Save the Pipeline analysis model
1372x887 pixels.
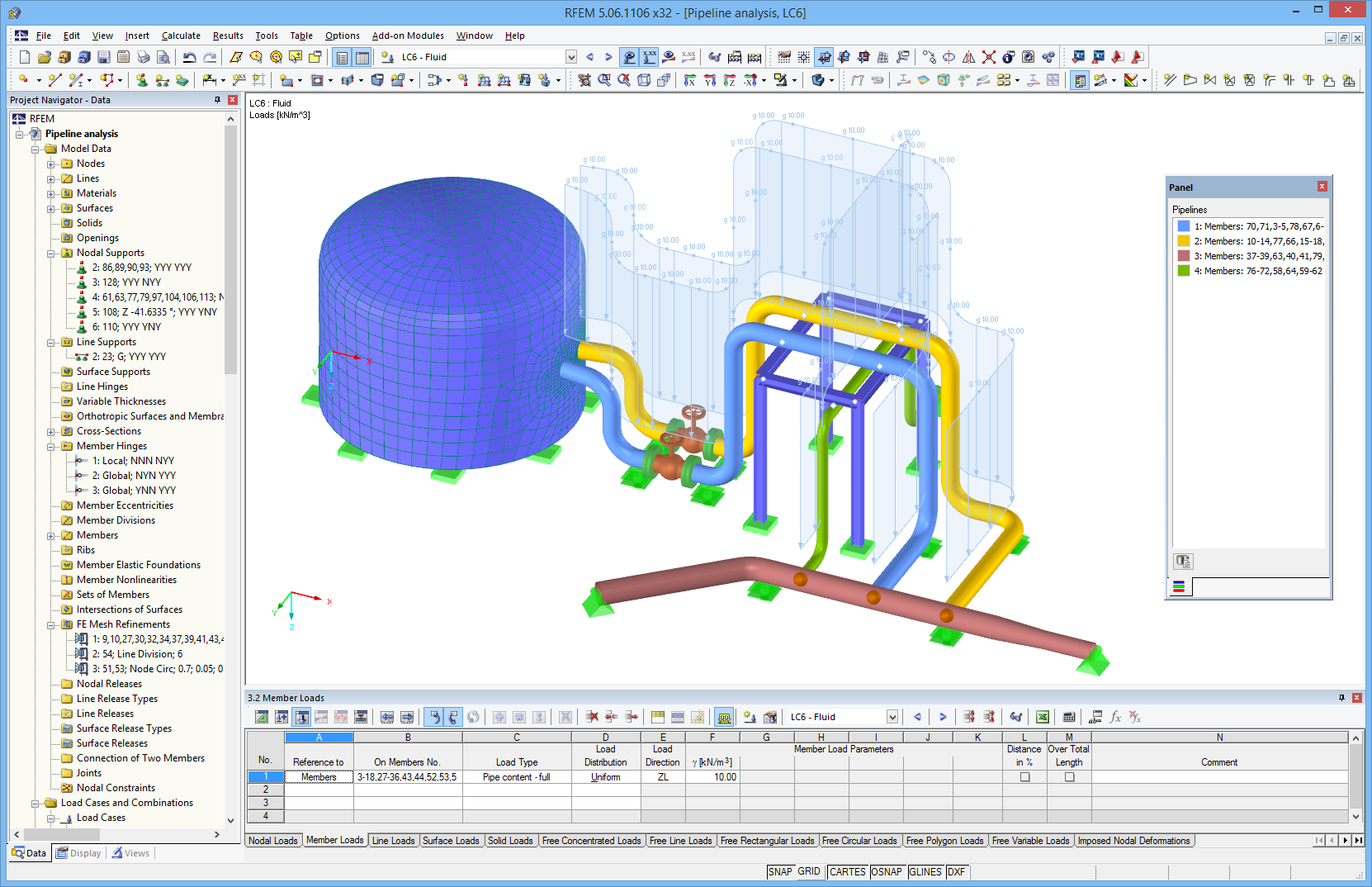click(103, 57)
